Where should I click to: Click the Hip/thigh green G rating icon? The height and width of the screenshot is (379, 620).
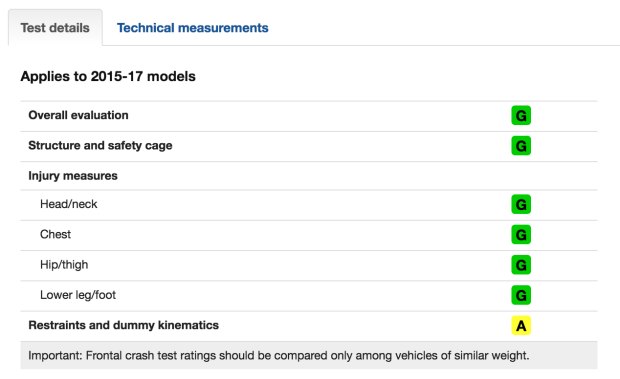pos(521,265)
